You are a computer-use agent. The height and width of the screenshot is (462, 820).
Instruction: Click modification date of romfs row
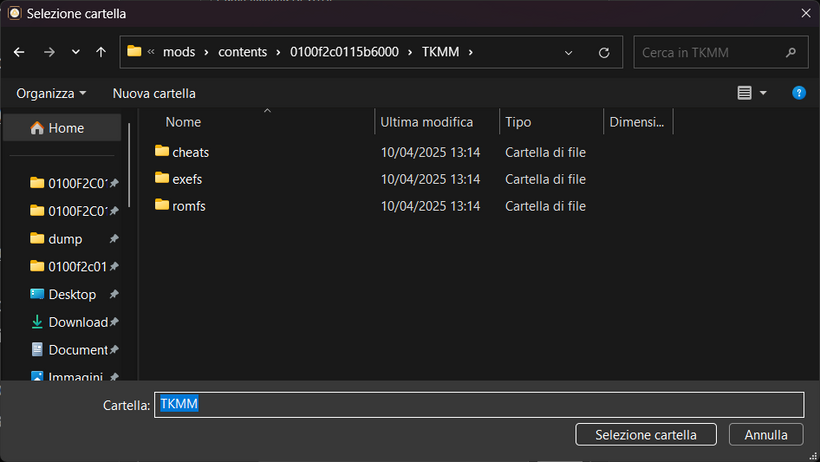pos(430,206)
